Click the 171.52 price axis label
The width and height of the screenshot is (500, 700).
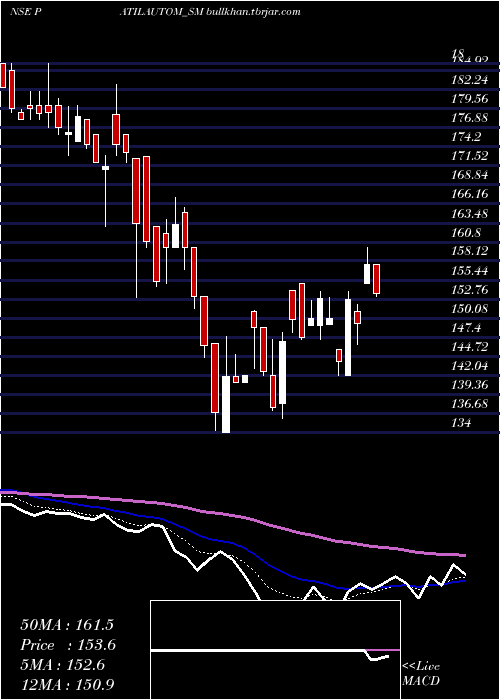point(471,156)
